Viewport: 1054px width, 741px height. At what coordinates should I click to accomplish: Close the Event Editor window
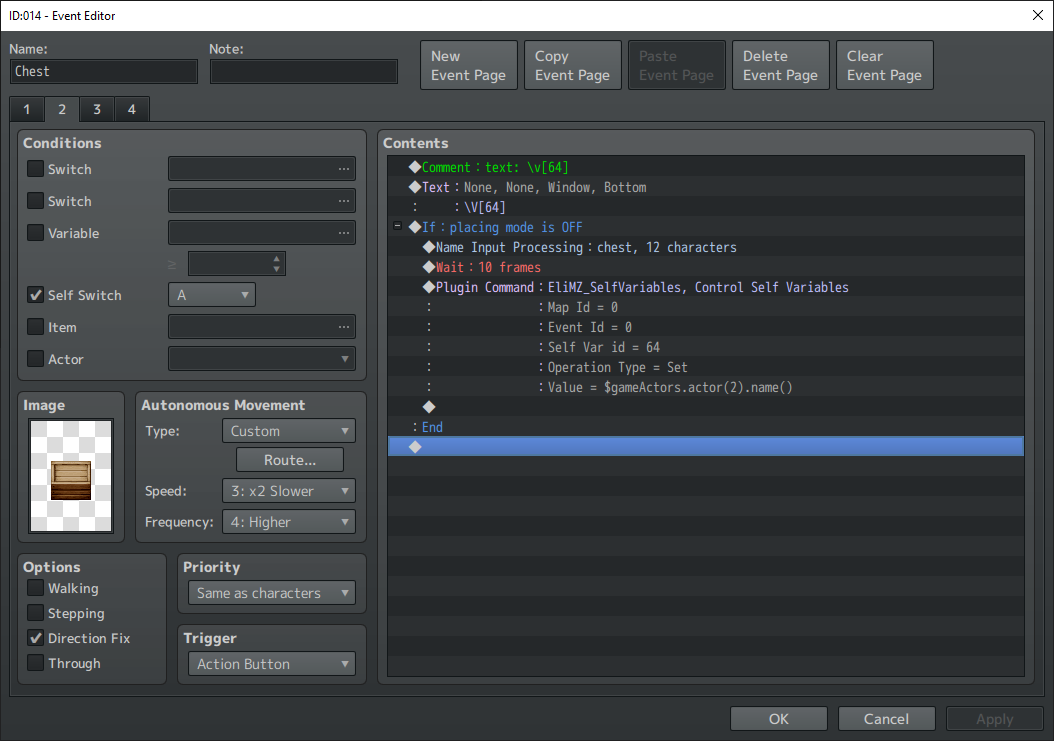tap(1036, 14)
